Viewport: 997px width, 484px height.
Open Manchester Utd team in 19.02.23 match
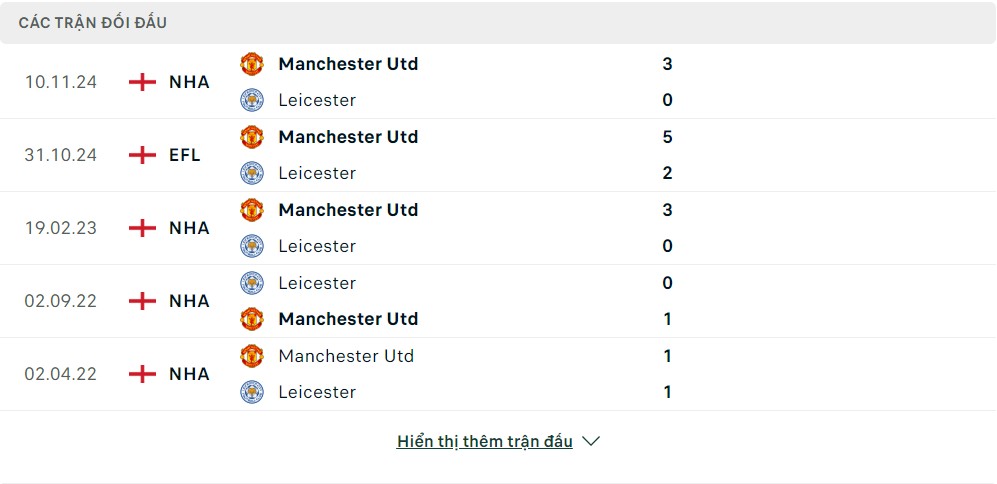pyautogui.click(x=348, y=210)
